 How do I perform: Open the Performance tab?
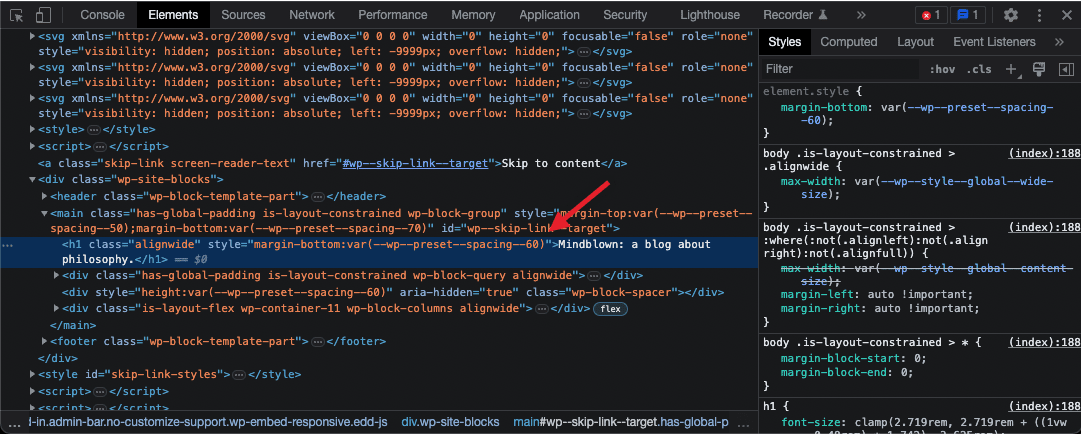pyautogui.click(x=393, y=14)
